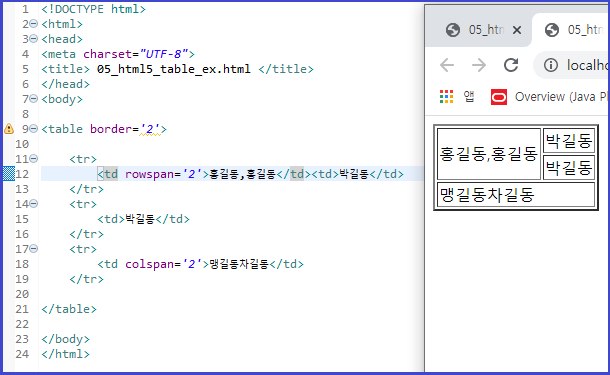Click the 맹길동차길동 cell in browser table
This screenshot has height=375, width=610.
[x=516, y=195]
